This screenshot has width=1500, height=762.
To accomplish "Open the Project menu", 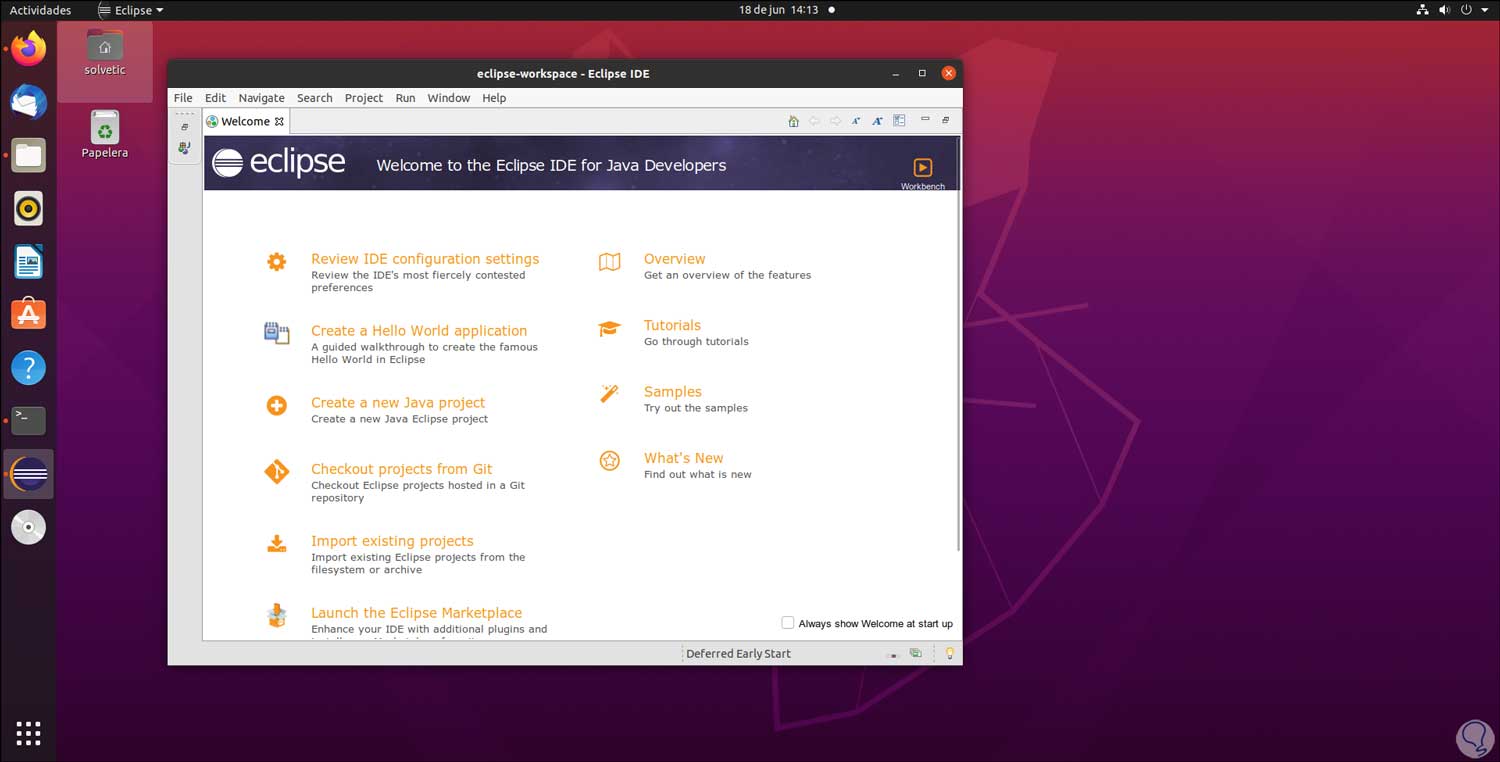I will (364, 98).
